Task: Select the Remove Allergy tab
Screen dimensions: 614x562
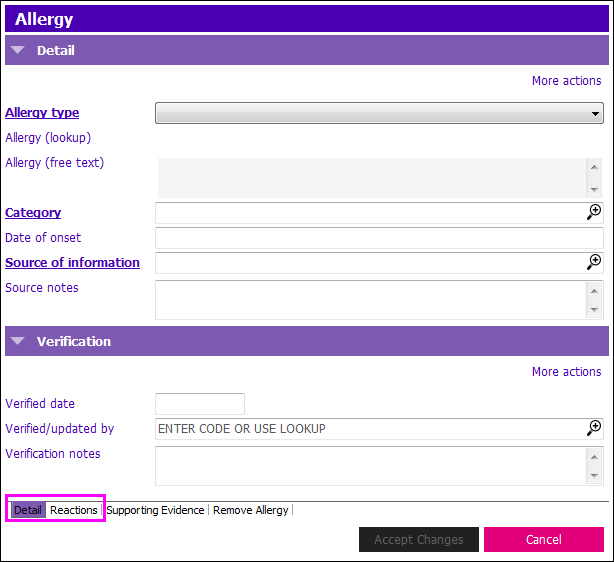Action: point(251,510)
